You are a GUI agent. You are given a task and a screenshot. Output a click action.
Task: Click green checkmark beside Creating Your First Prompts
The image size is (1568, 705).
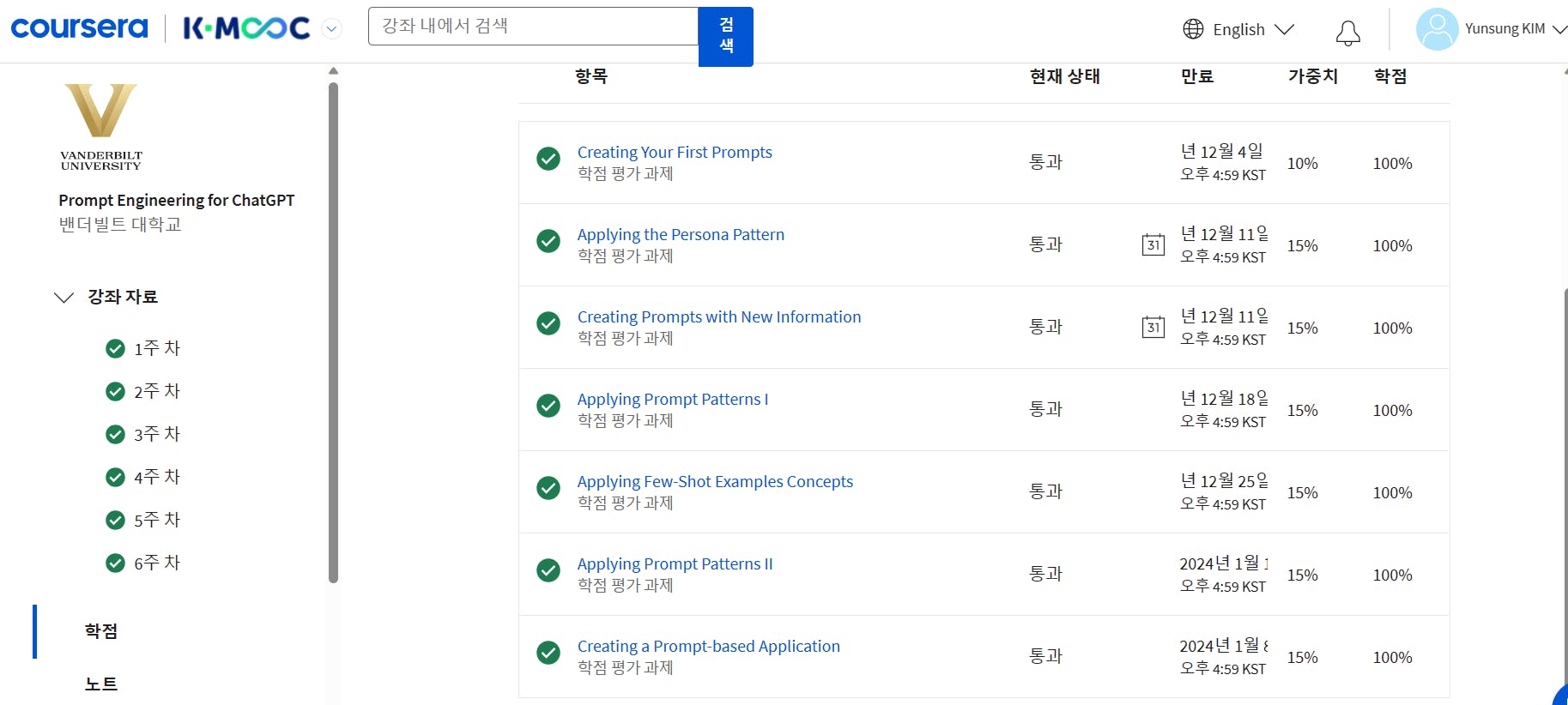coord(548,159)
